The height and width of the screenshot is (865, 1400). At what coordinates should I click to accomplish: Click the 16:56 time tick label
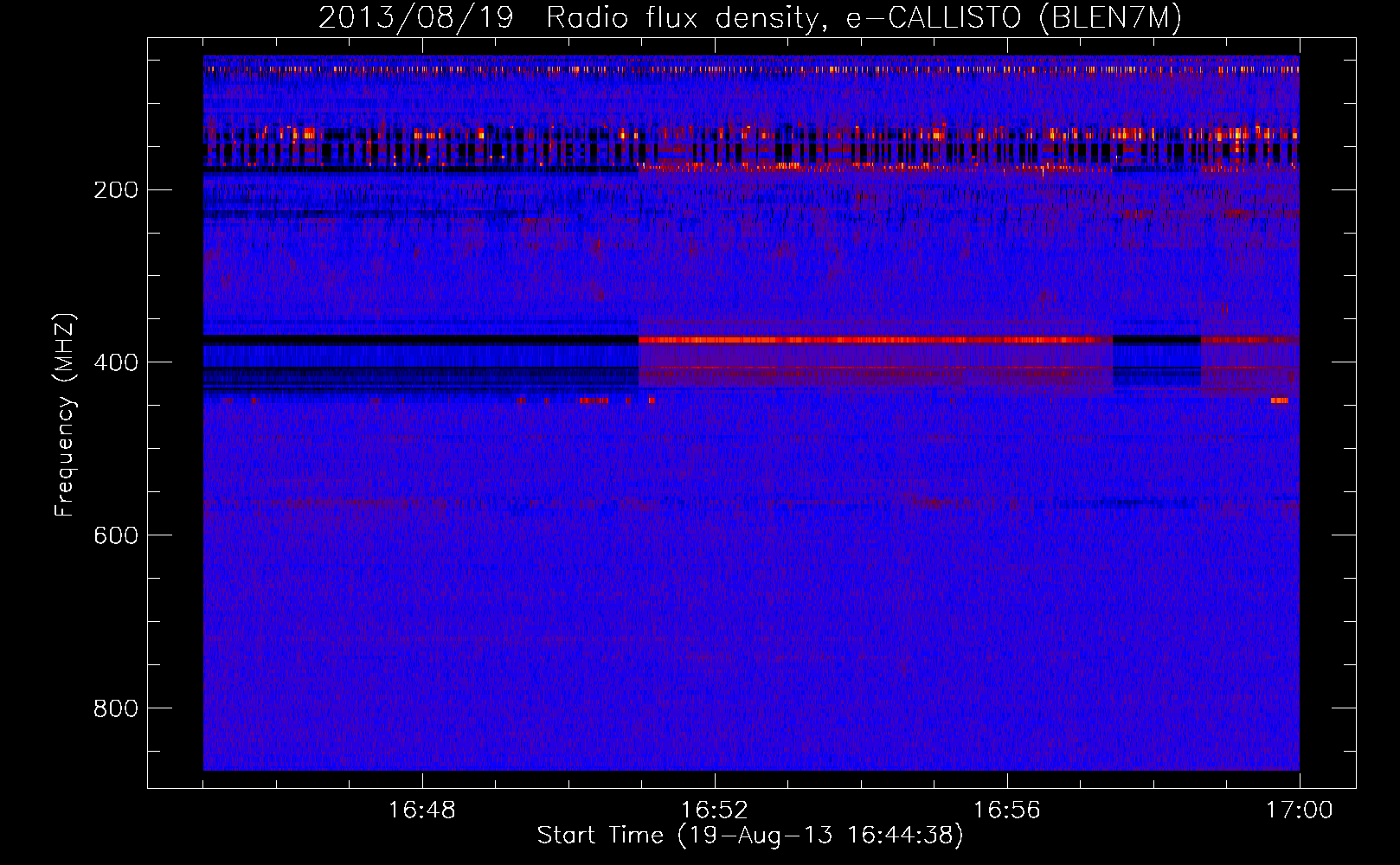click(1007, 811)
